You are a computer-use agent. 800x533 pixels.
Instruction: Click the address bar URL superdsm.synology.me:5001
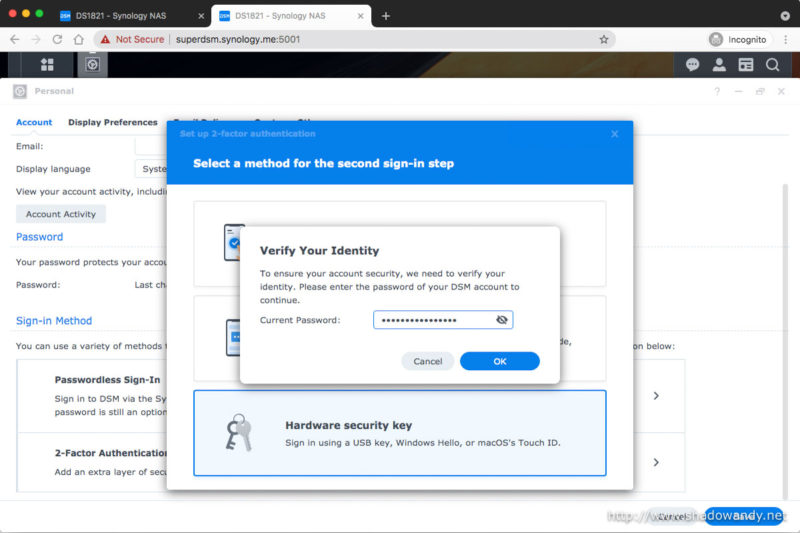pyautogui.click(x=238, y=39)
